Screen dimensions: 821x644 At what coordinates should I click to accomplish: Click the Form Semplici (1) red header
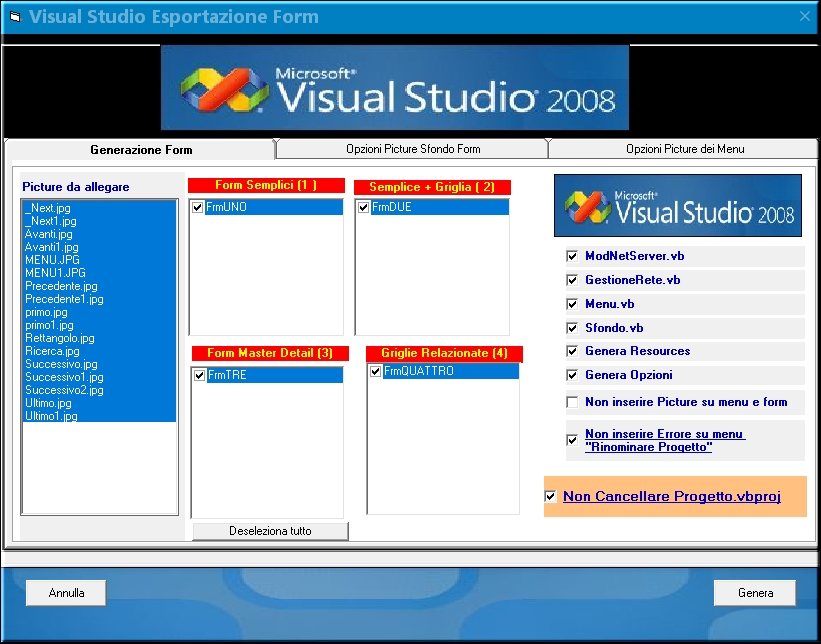(x=266, y=185)
